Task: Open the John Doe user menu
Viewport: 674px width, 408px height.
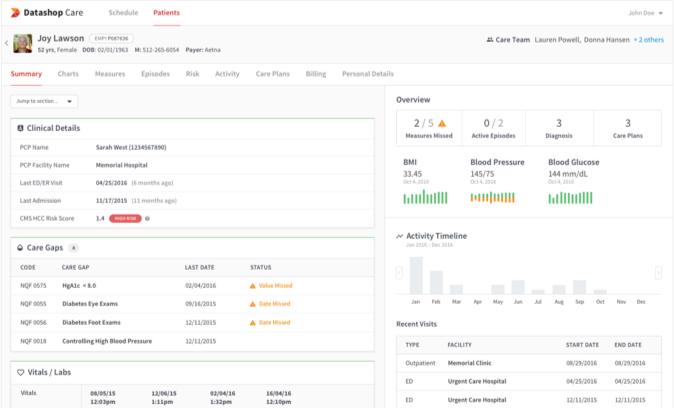Action: [643, 13]
